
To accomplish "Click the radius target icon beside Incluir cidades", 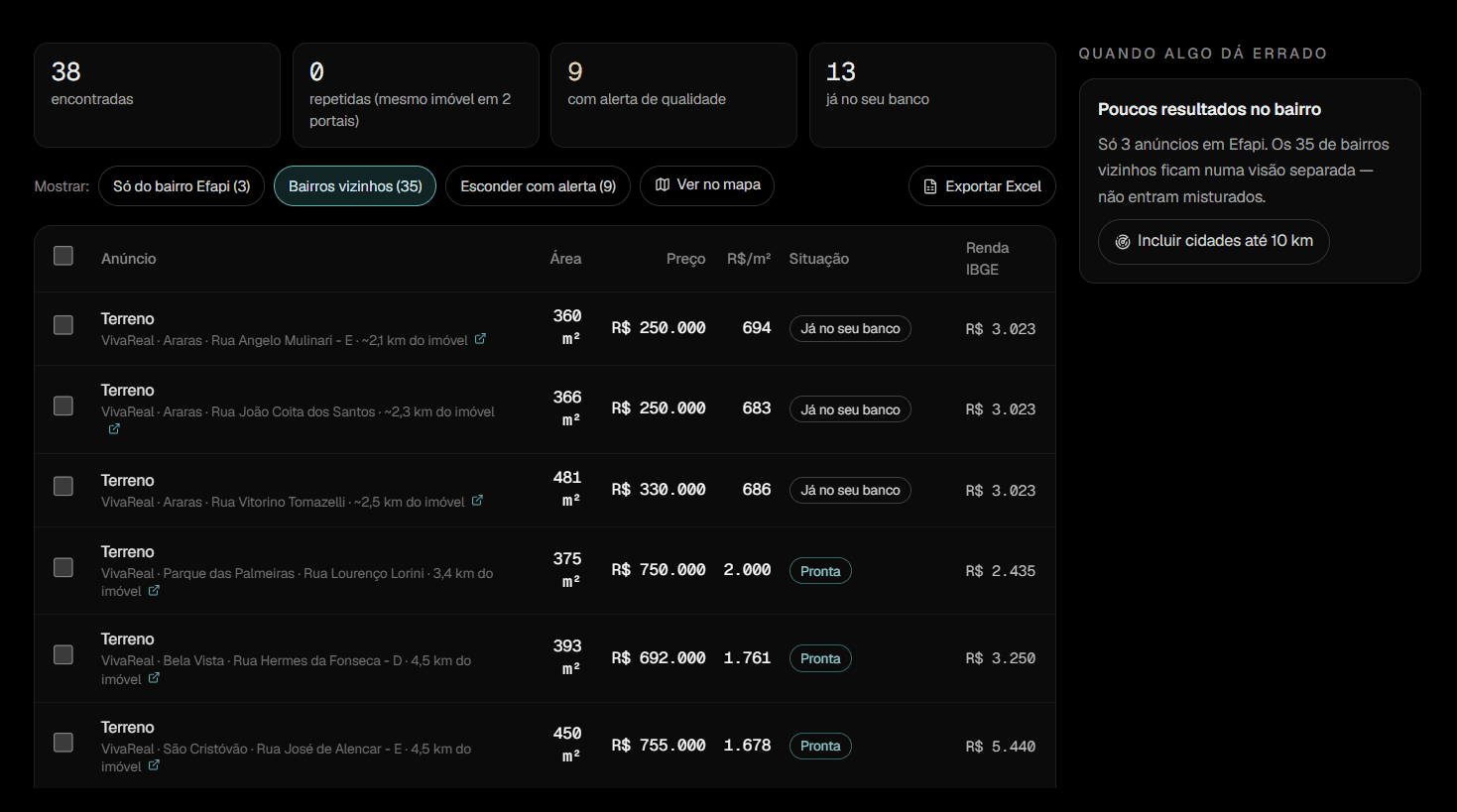I will click(1123, 242).
